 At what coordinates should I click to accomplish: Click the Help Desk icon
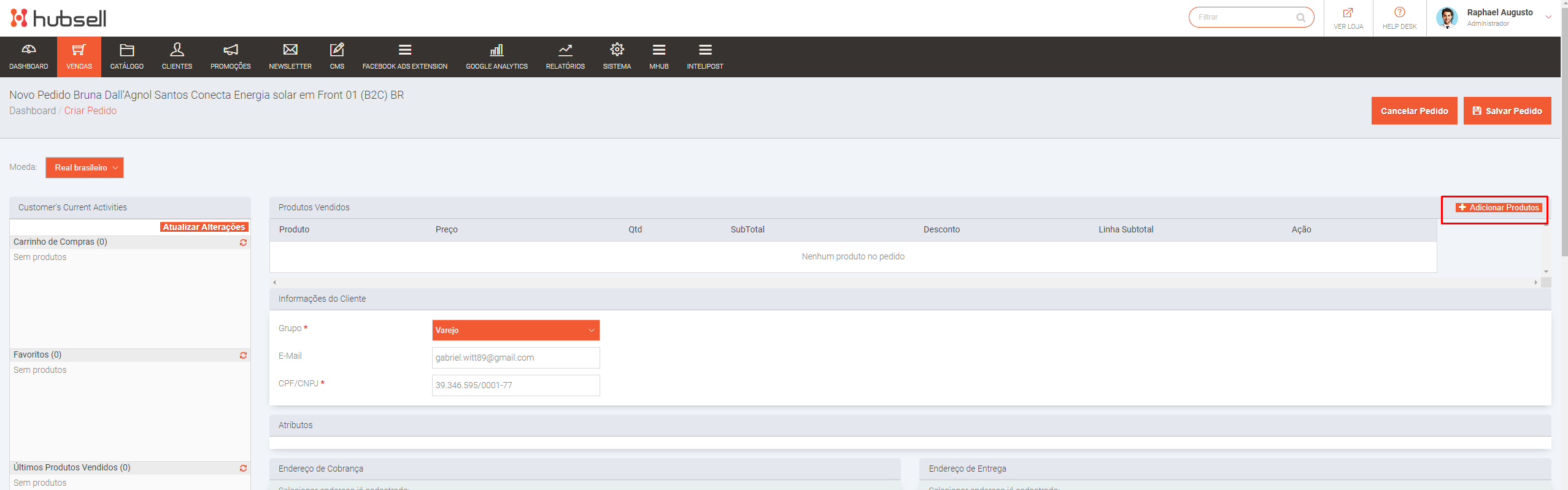pos(1399,13)
